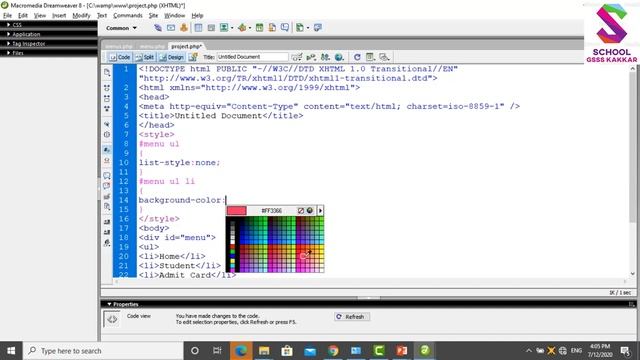Insert a Hyperlink from the Common toolbar
This screenshot has height=360, width=640.
point(158,28)
